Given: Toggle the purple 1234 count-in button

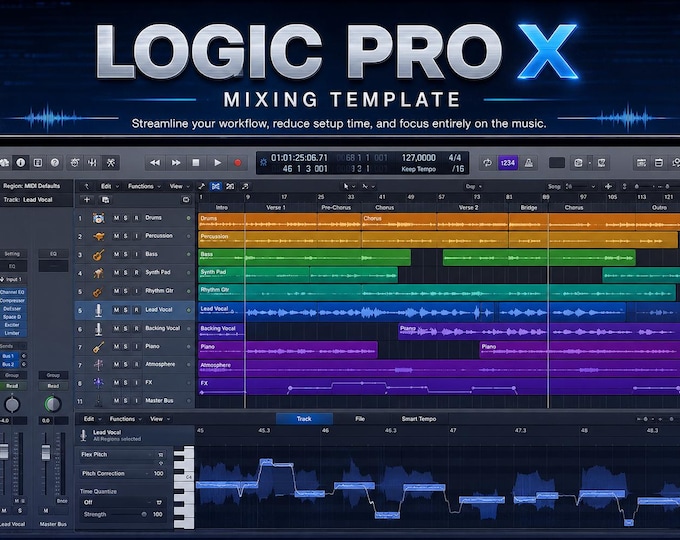Looking at the screenshot, I should click(507, 163).
